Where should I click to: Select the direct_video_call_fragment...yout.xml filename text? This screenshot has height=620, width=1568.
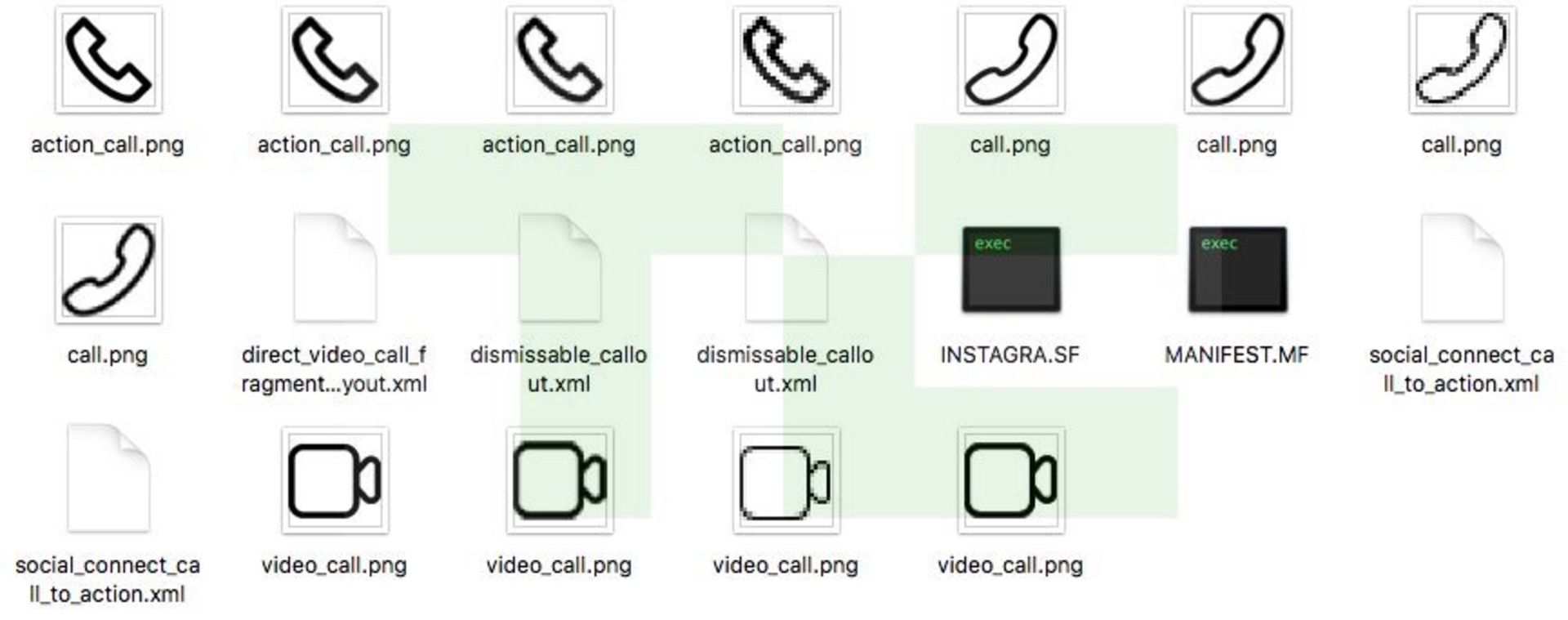coord(334,369)
